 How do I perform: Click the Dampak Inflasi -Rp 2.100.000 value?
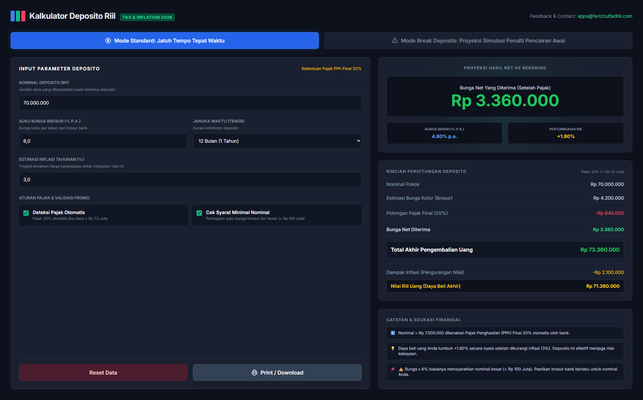[x=608, y=272]
